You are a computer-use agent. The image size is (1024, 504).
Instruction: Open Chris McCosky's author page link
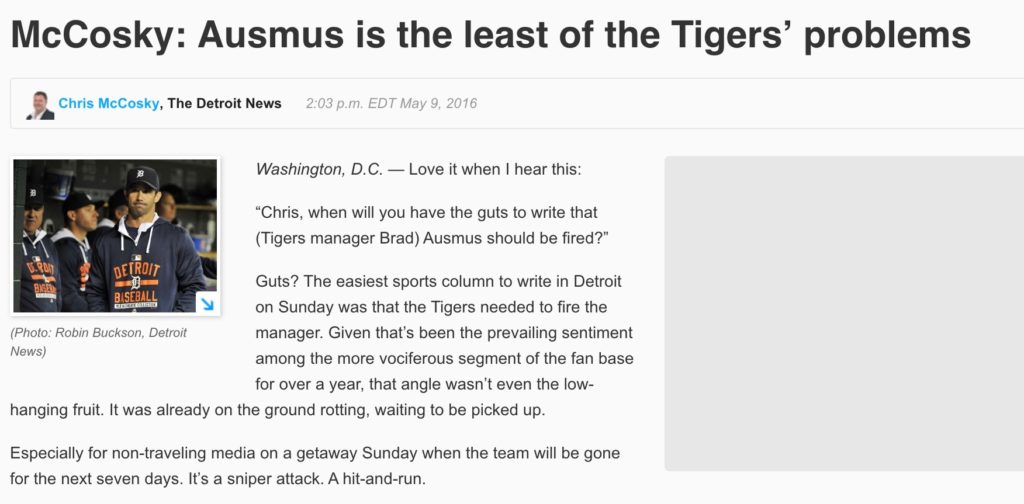108,103
